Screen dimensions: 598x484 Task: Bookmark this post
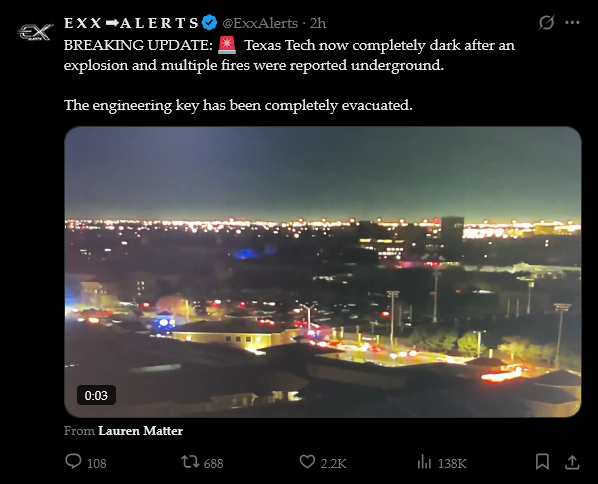click(542, 462)
